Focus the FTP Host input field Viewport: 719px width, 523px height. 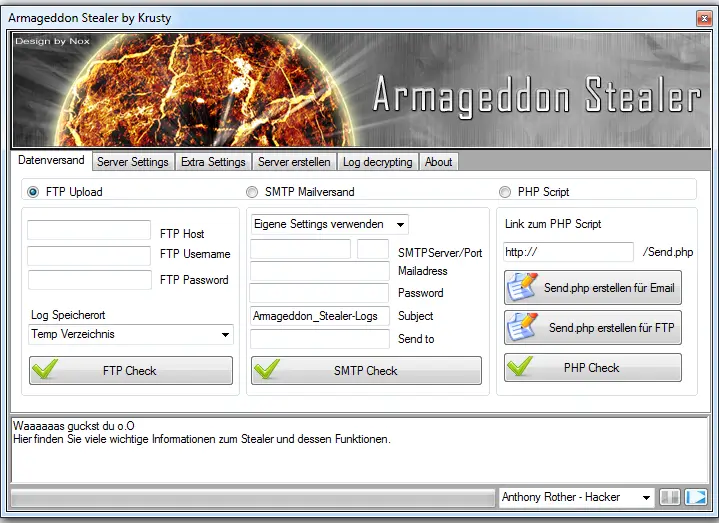(x=89, y=230)
